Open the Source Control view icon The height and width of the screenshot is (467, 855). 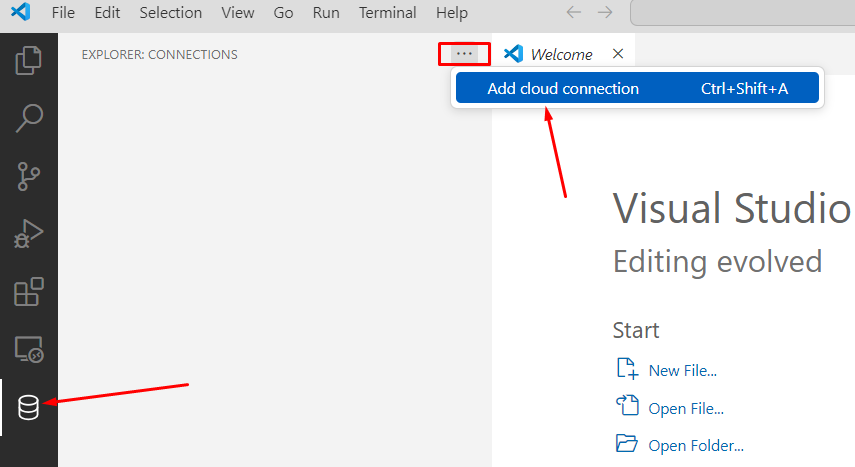(x=28, y=176)
